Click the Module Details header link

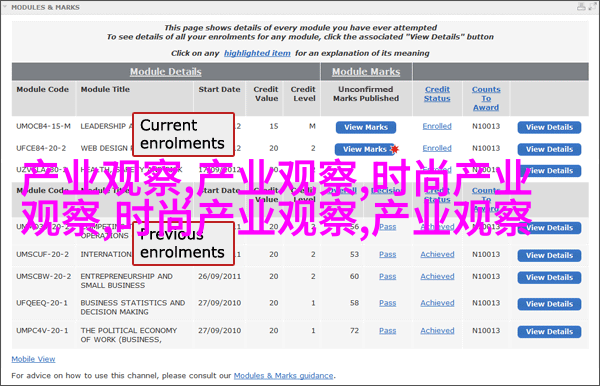click(165, 72)
